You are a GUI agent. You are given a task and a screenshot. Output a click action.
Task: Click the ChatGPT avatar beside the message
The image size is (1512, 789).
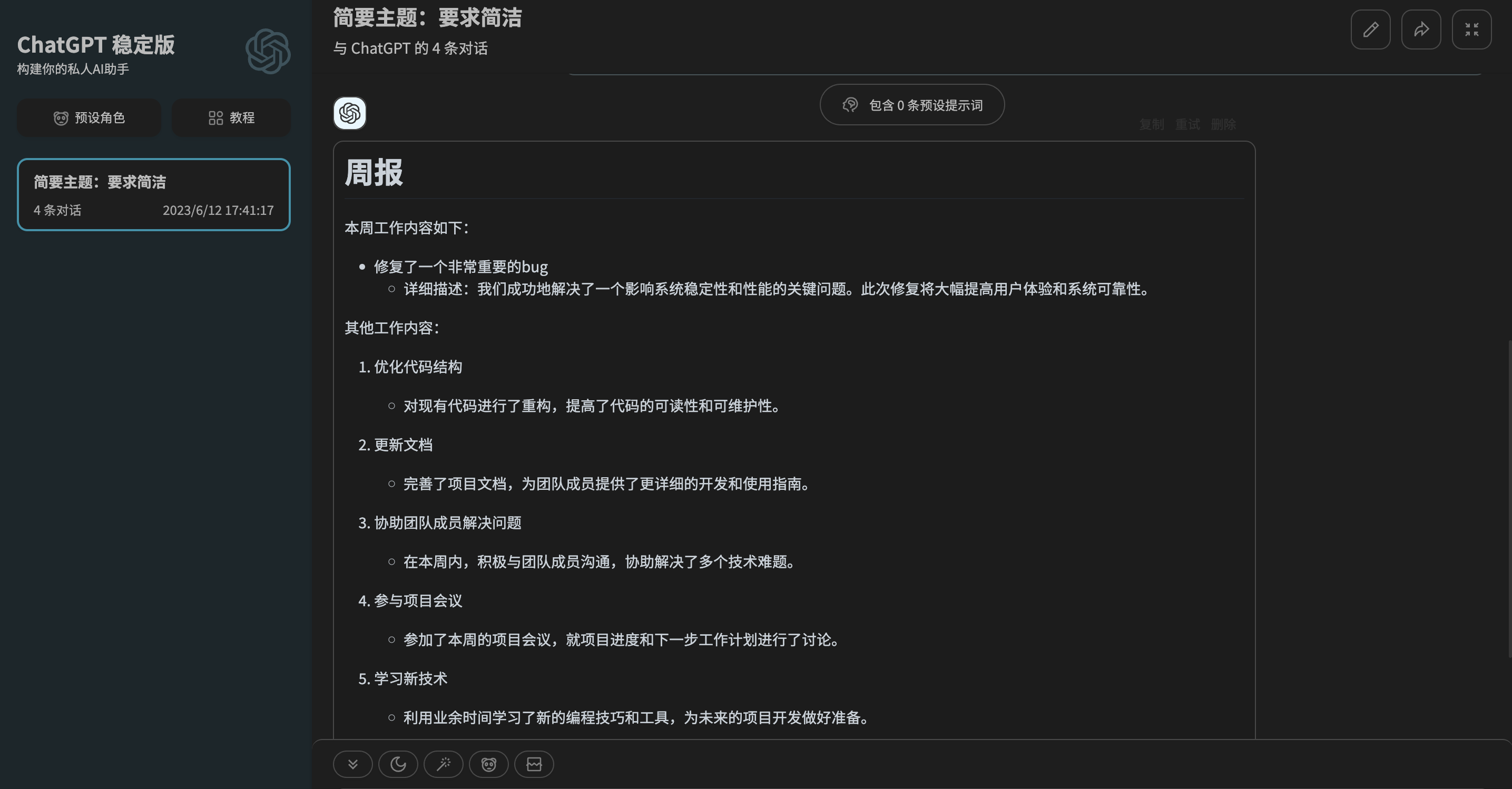pyautogui.click(x=350, y=113)
